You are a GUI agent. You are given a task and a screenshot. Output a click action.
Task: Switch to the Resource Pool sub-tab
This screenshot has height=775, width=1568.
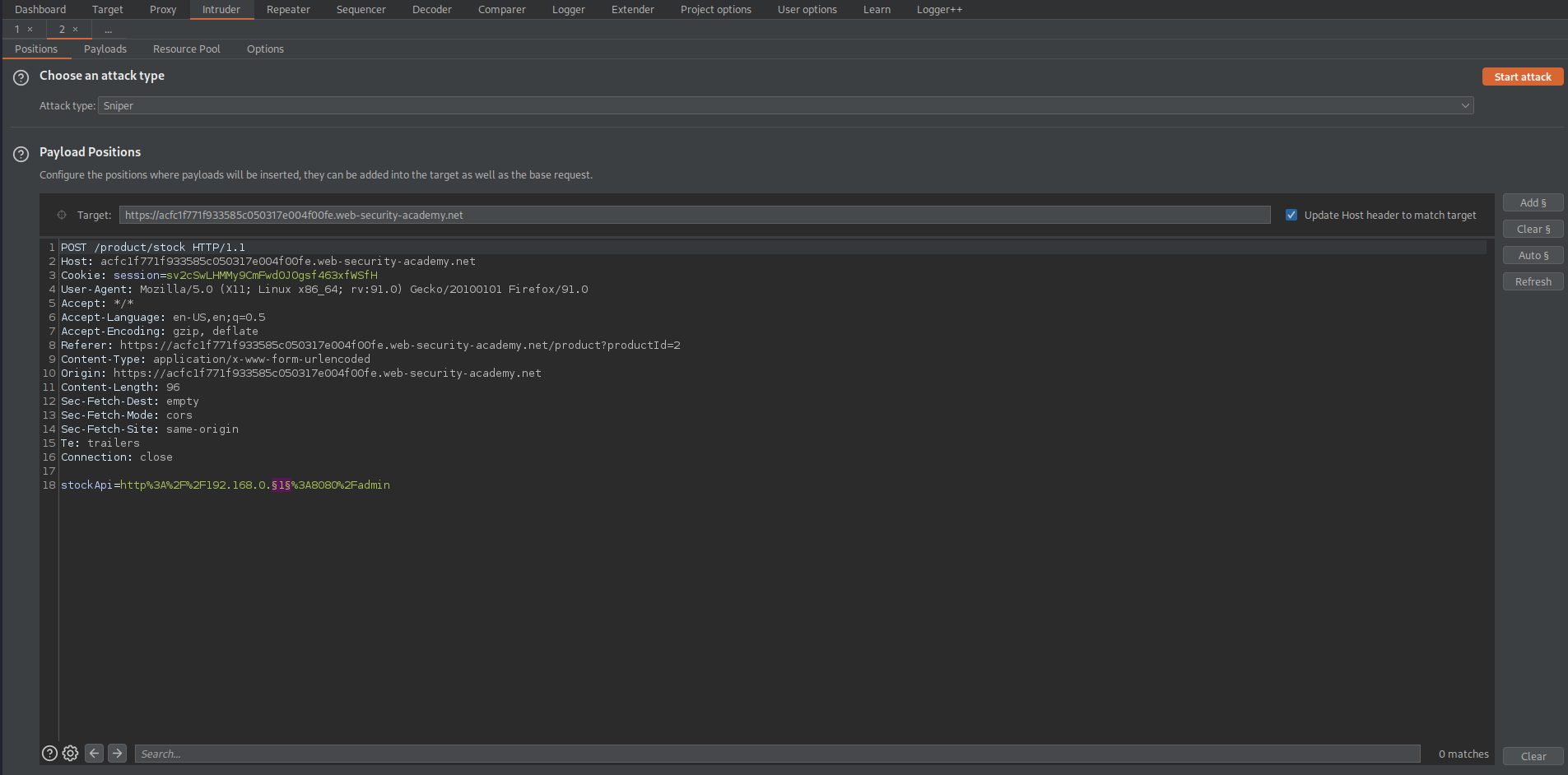187,49
